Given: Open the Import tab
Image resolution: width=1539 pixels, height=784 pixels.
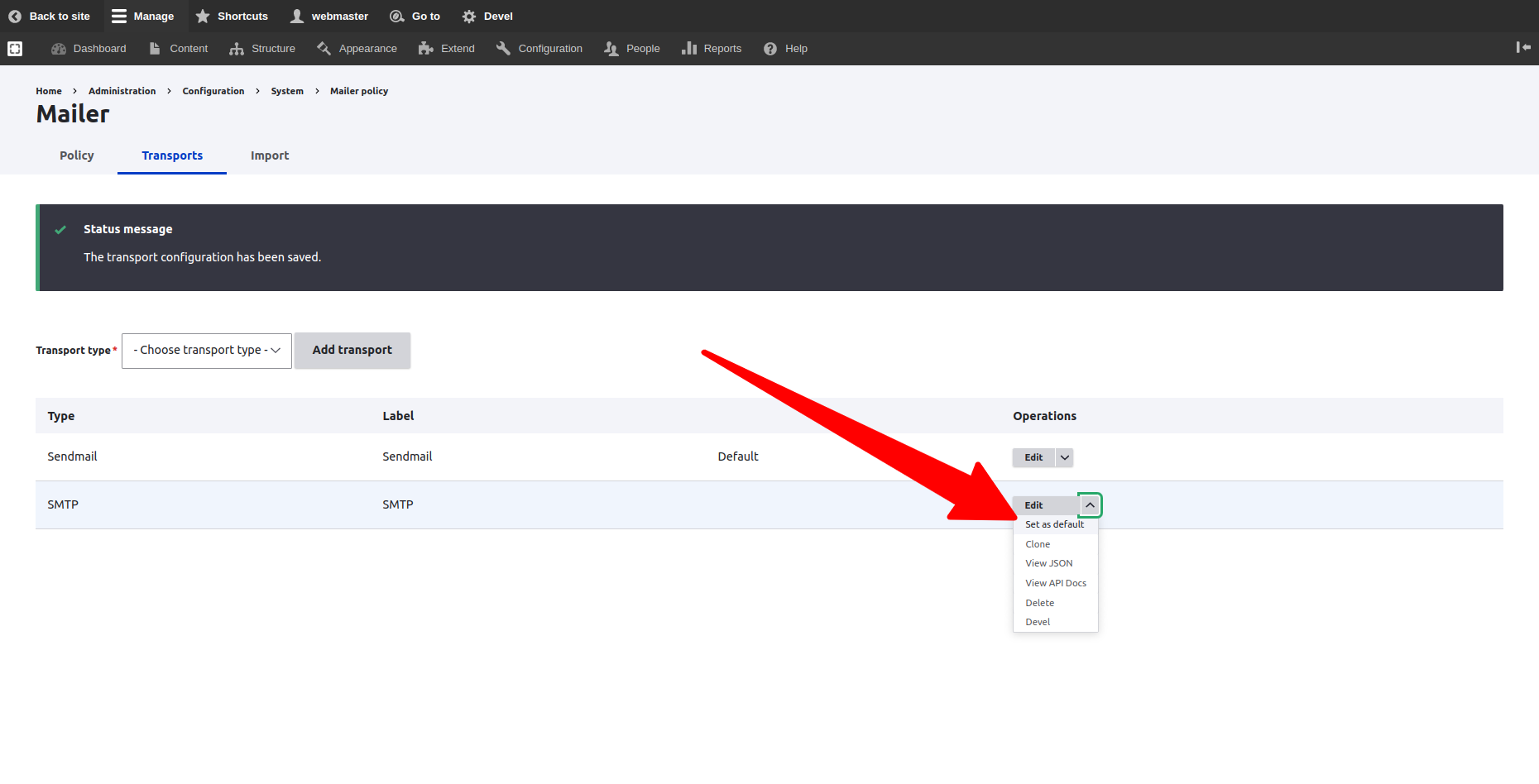Looking at the screenshot, I should coord(270,155).
